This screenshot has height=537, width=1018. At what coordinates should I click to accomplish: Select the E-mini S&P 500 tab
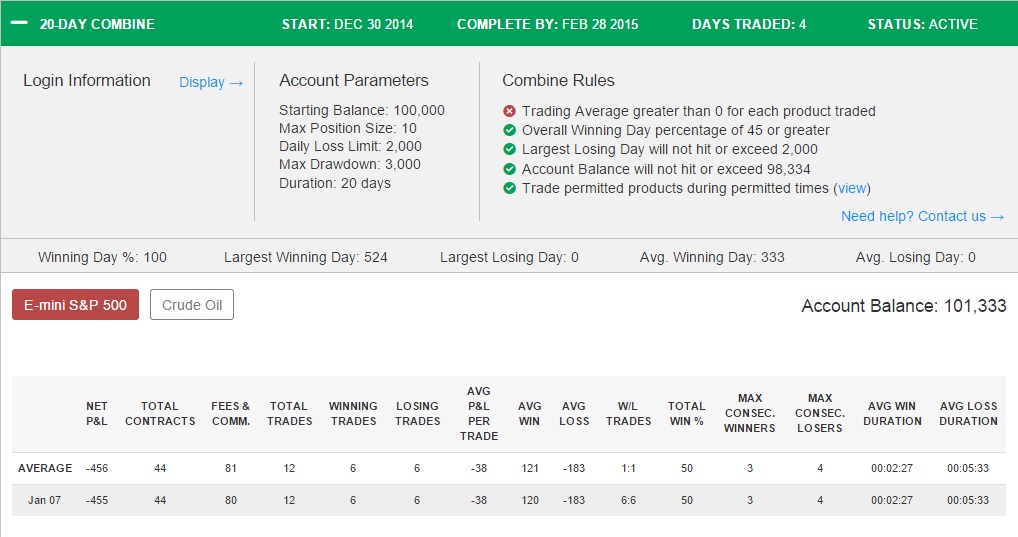tap(75, 305)
